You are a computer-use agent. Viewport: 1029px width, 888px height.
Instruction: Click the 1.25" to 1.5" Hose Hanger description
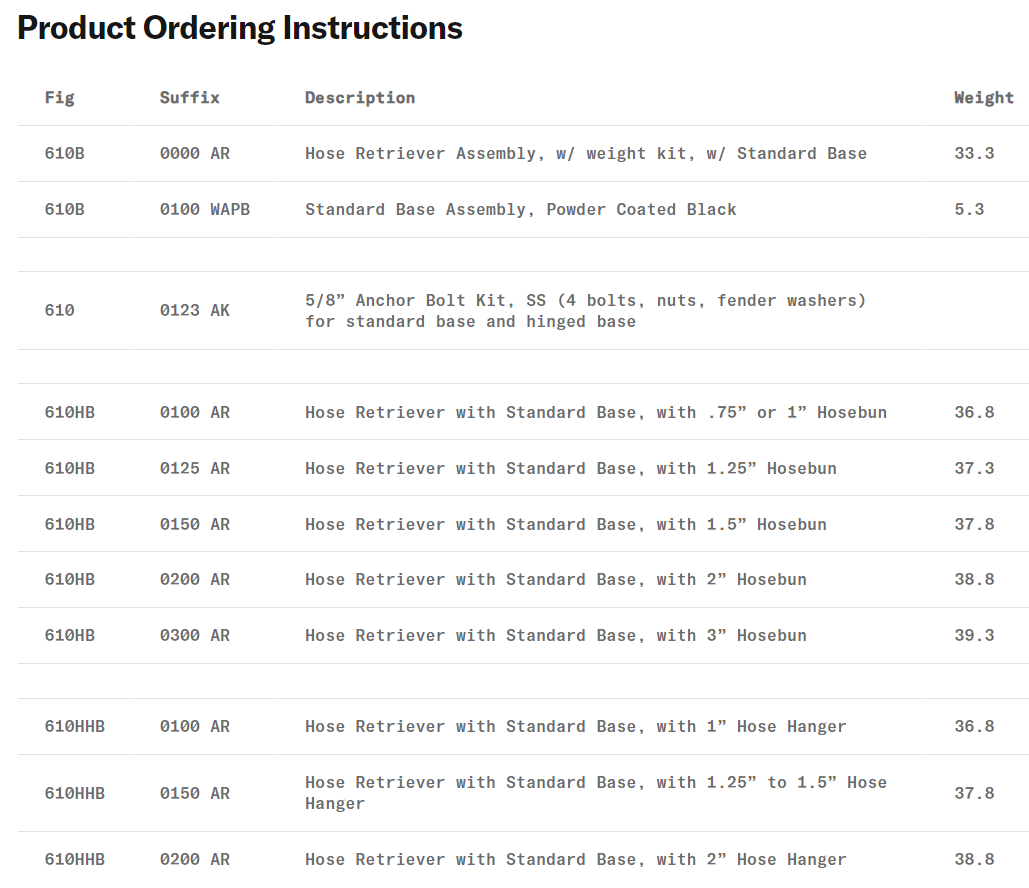click(x=595, y=793)
